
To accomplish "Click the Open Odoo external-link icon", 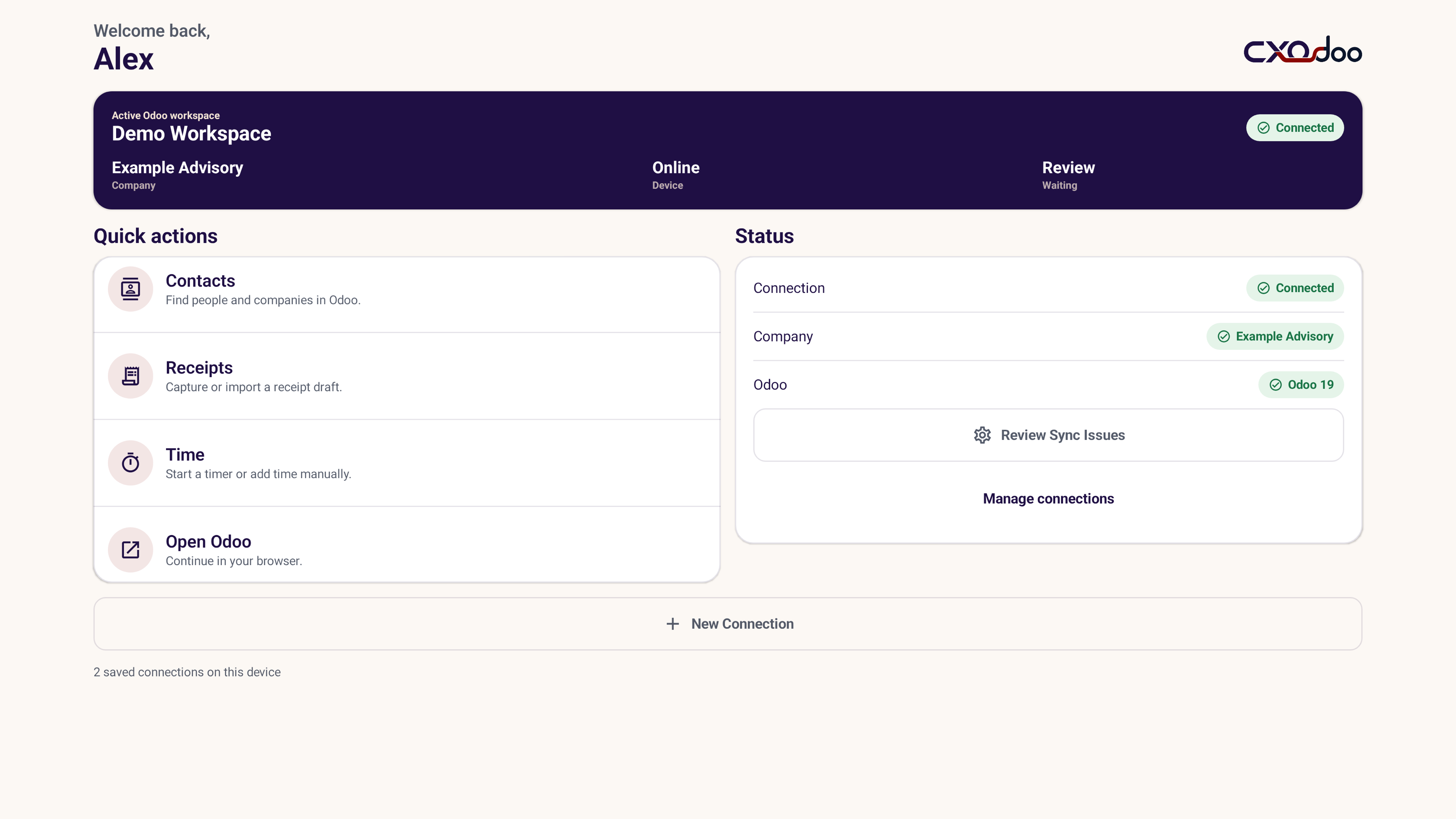I will click(130, 550).
